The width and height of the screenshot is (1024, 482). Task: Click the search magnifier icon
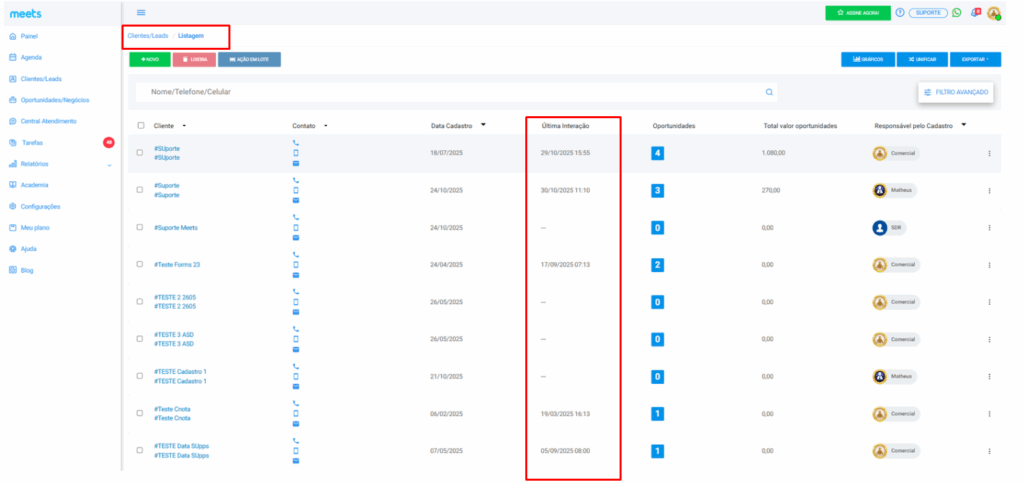(769, 92)
